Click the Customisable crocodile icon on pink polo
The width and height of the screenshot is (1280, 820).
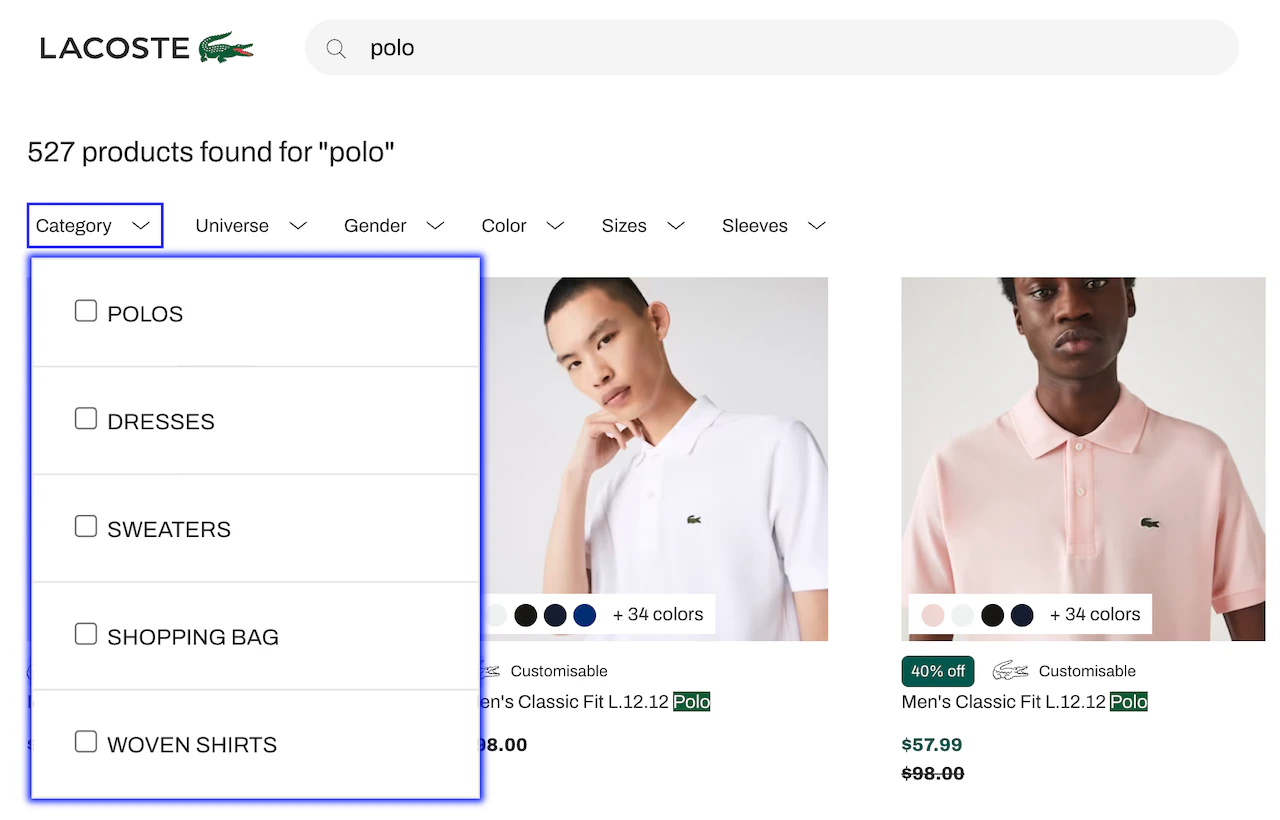[x=1010, y=671]
